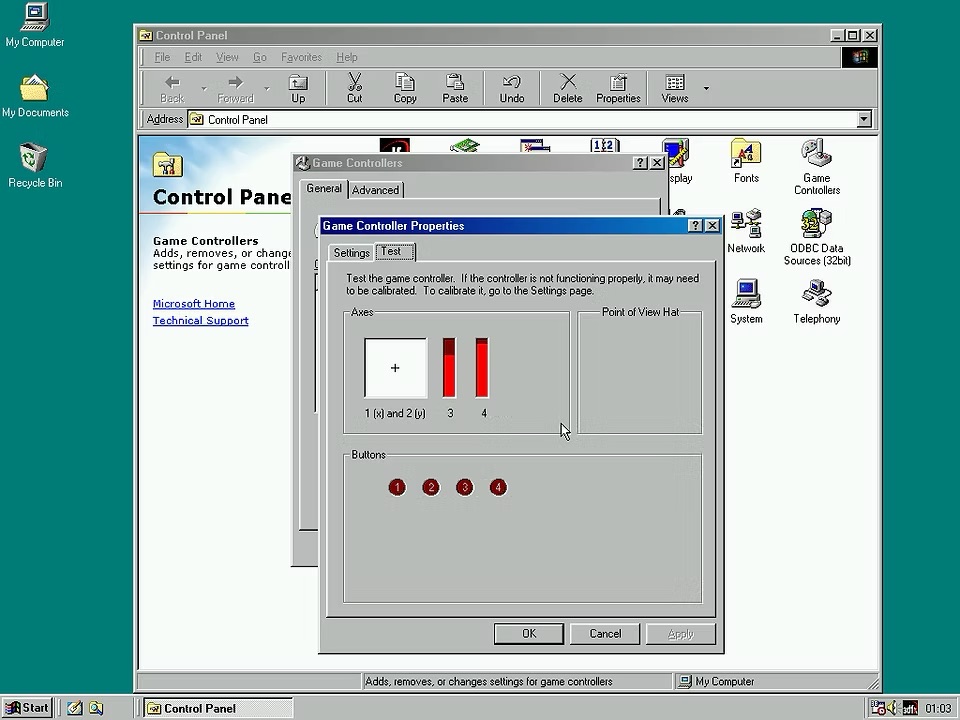
Task: Open the Favorites menu
Action: (x=301, y=57)
